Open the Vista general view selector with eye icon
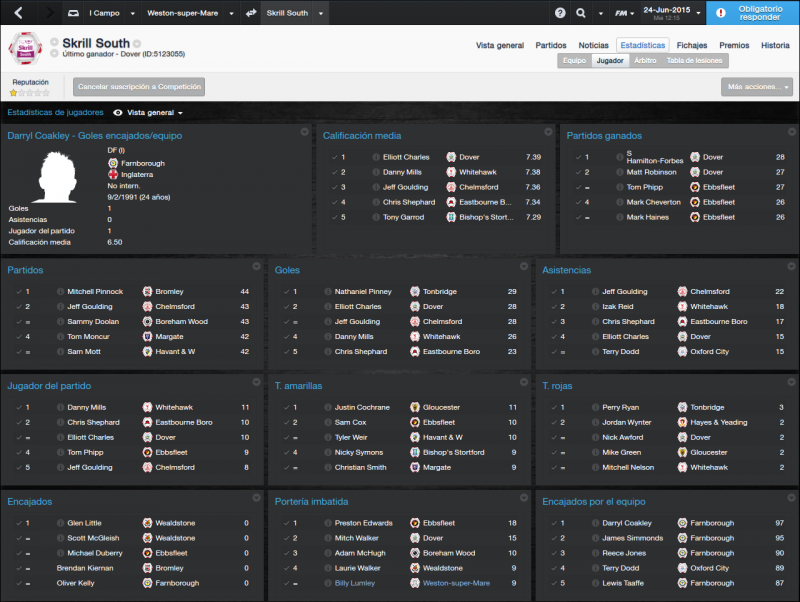This screenshot has width=800, height=602. pos(147,113)
